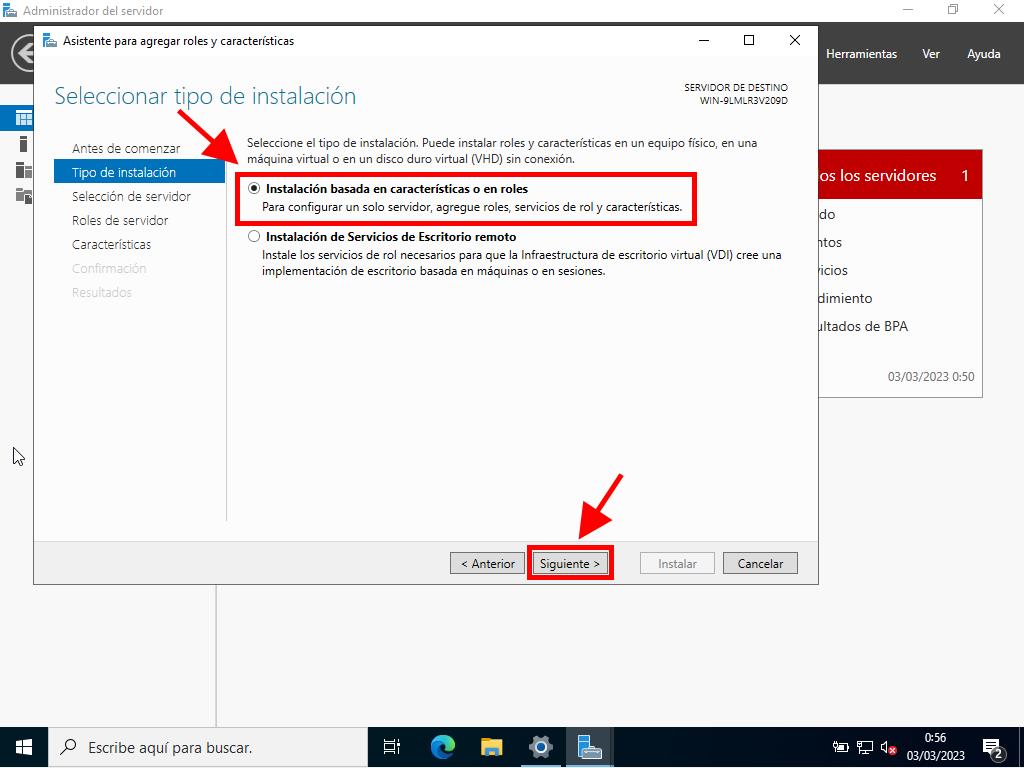Click the Local Server icon in sidebar
The width and height of the screenshot is (1024, 768).
23,144
